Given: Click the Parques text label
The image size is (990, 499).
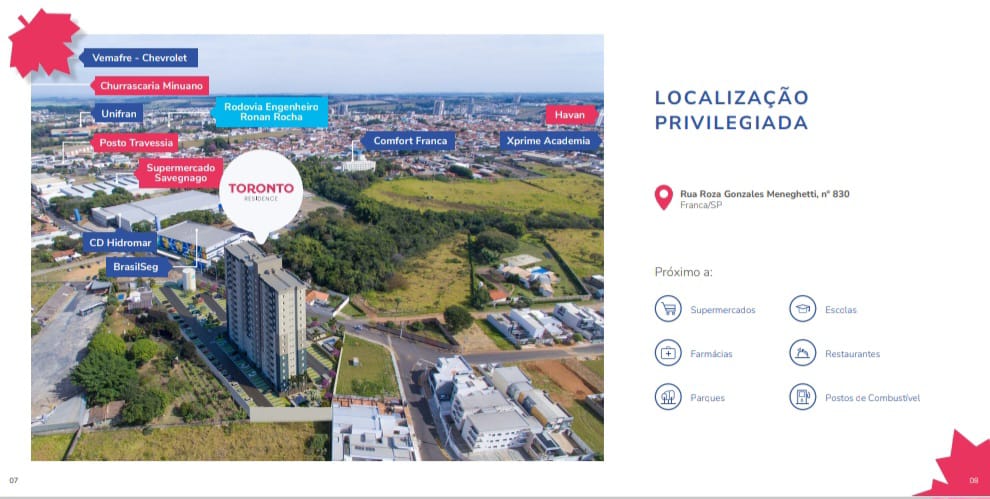Looking at the screenshot, I should click(707, 398).
